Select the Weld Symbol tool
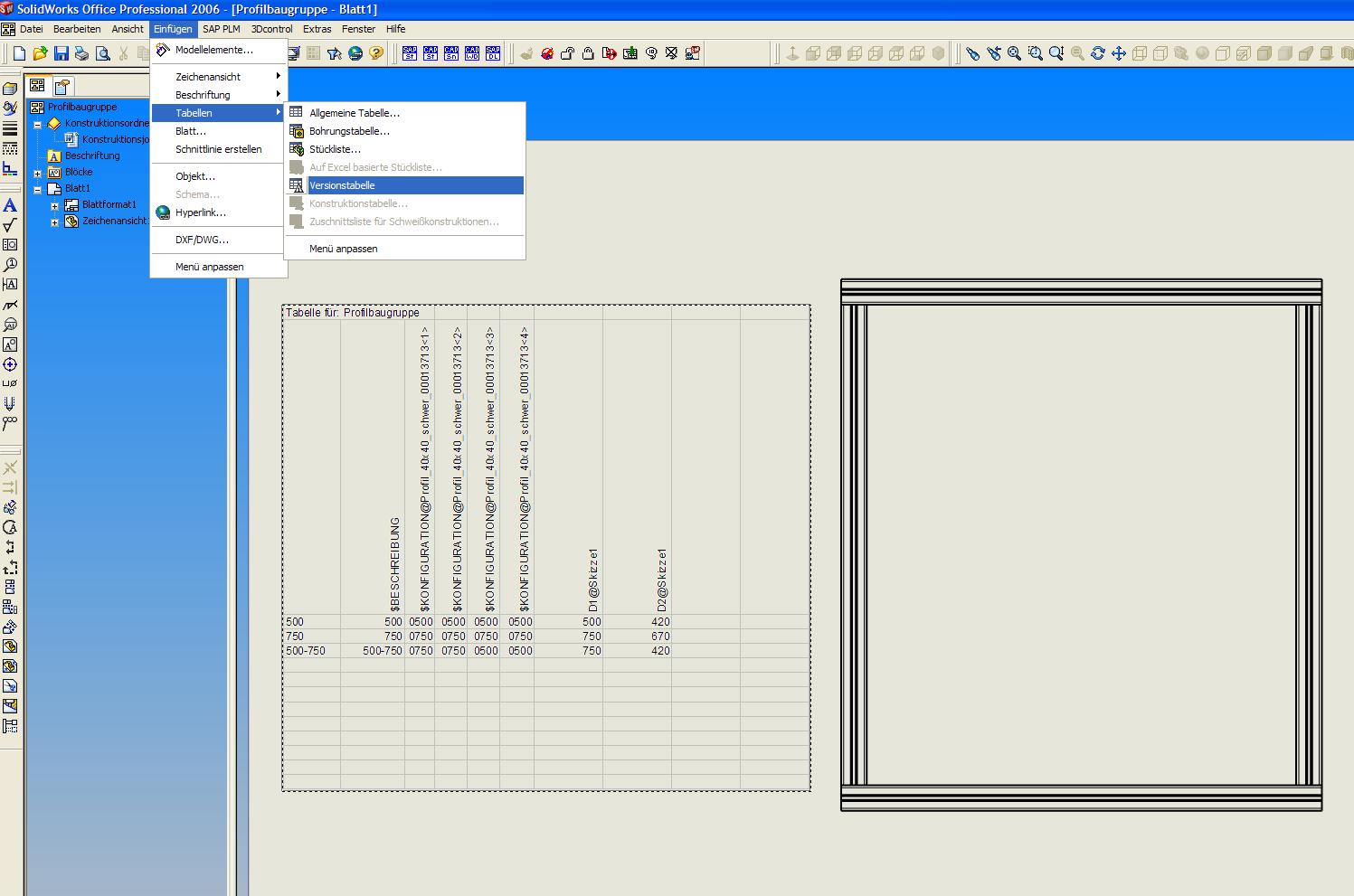Image resolution: width=1354 pixels, height=896 pixels. pos(10,305)
